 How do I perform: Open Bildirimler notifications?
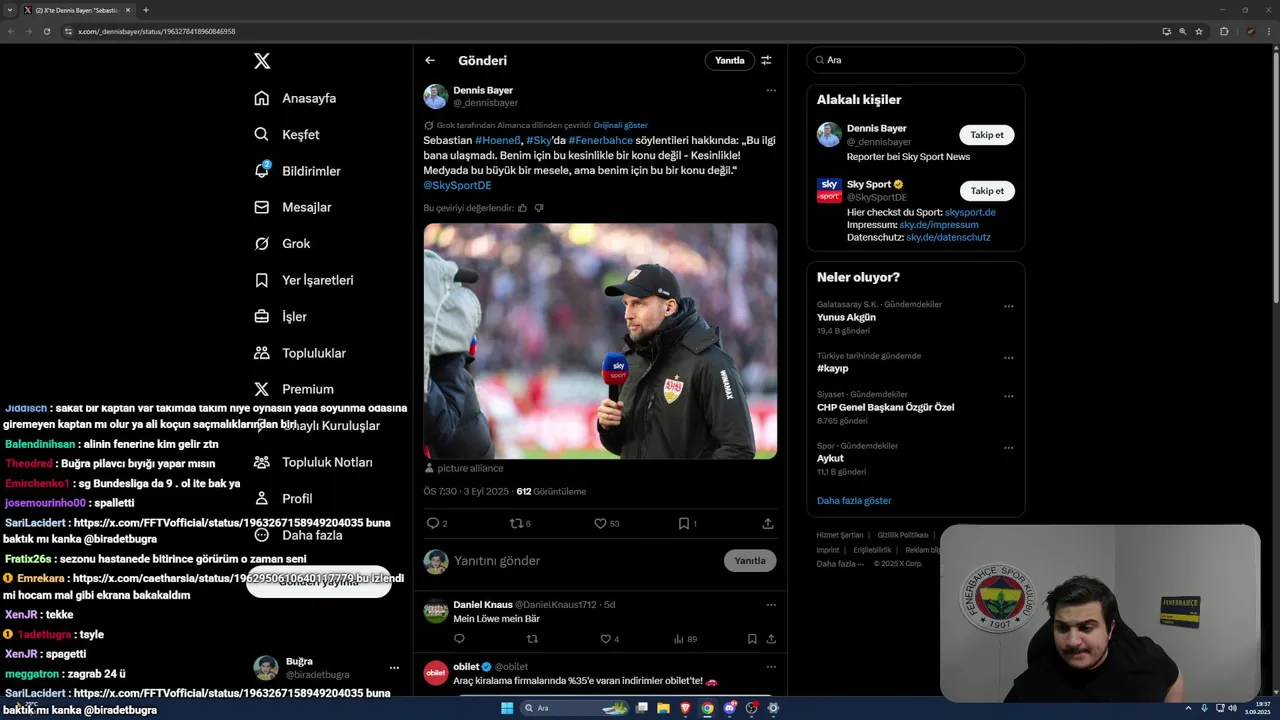tap(298, 171)
